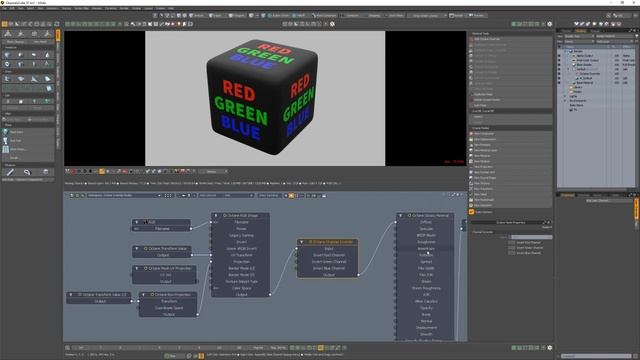Viewport: 640px width, 360px height.
Task: Expand the Environments group in shader tree
Action: pos(565,101)
